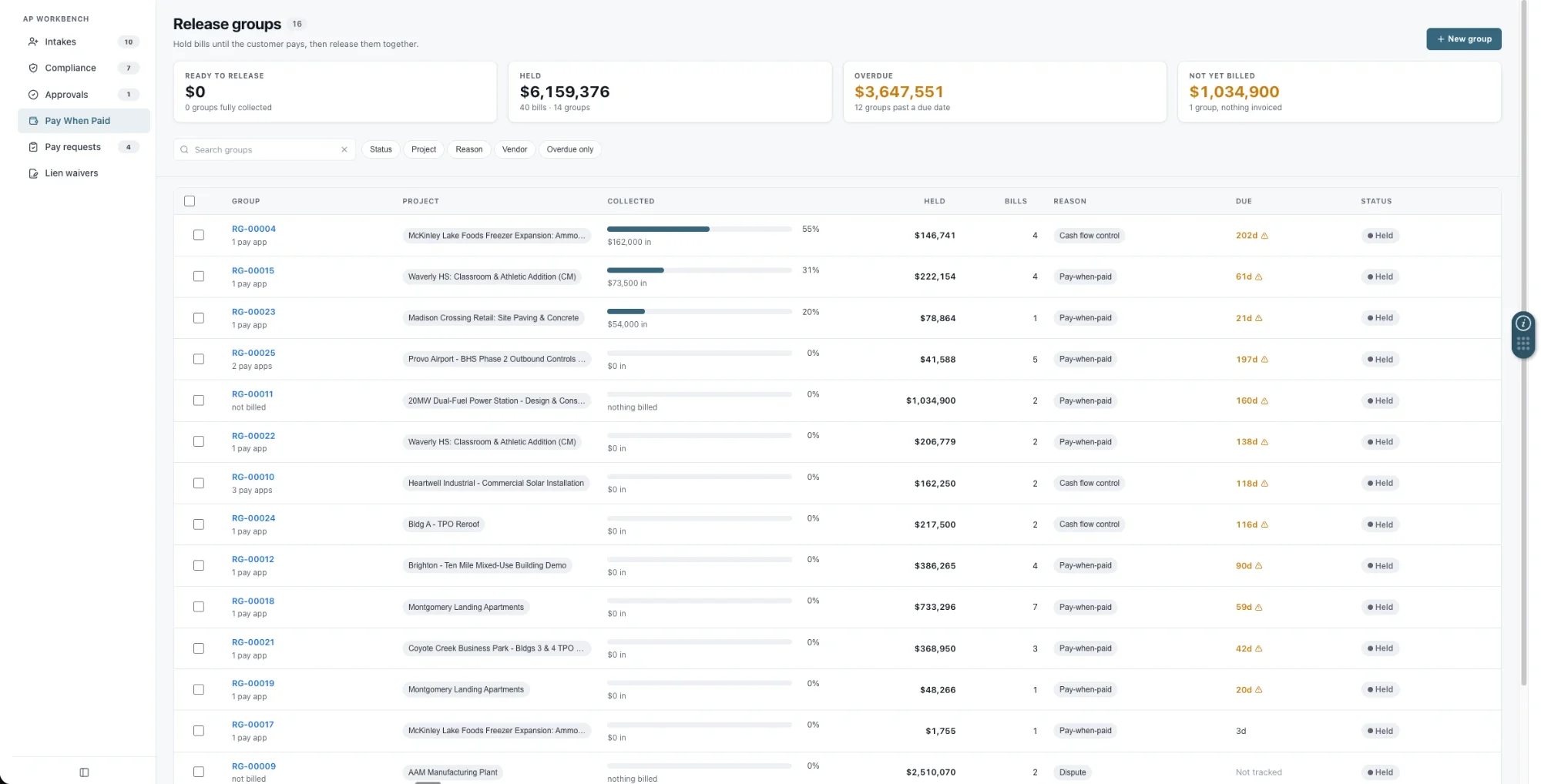The image size is (1541, 784).
Task: Open the Vendor filter dropdown
Action: point(515,149)
